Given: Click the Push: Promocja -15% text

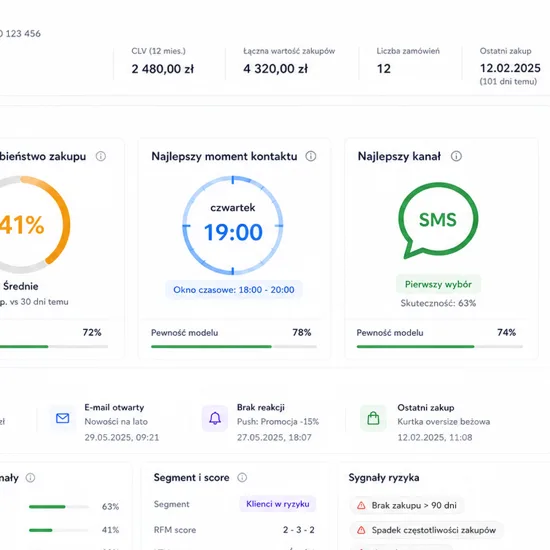Looking at the screenshot, I should click(278, 422).
